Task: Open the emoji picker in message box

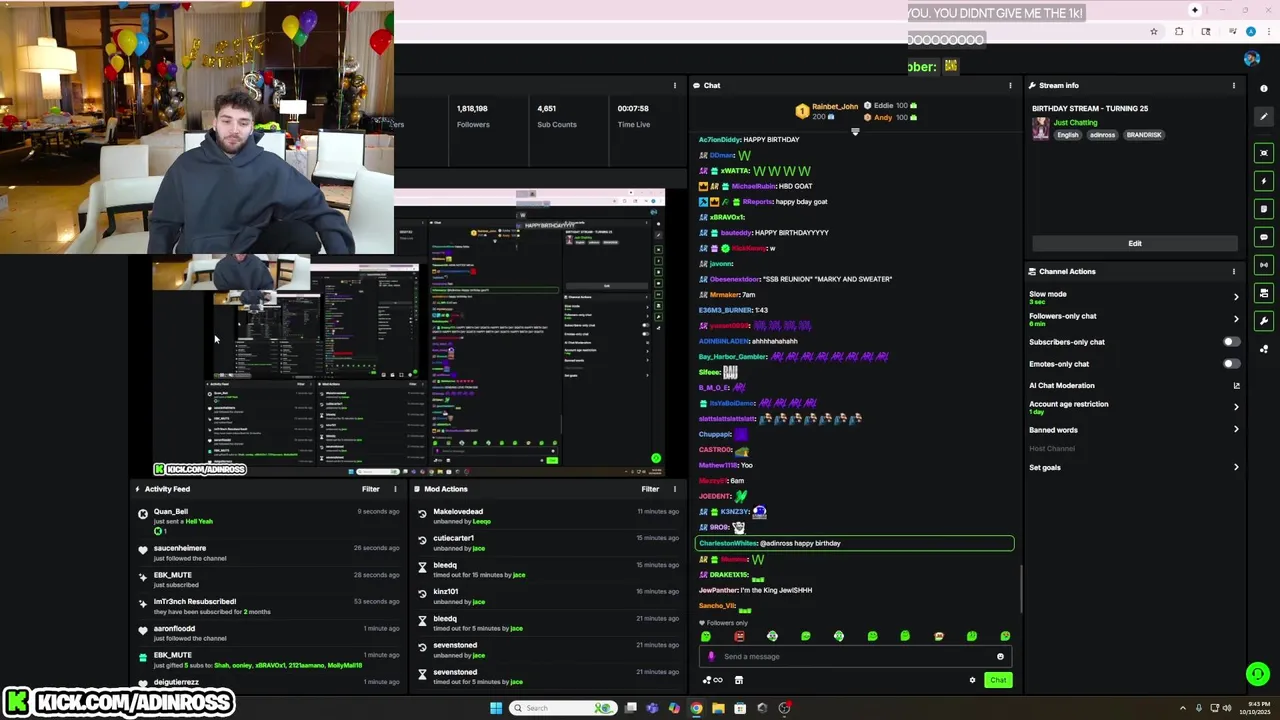Action: point(1000,657)
